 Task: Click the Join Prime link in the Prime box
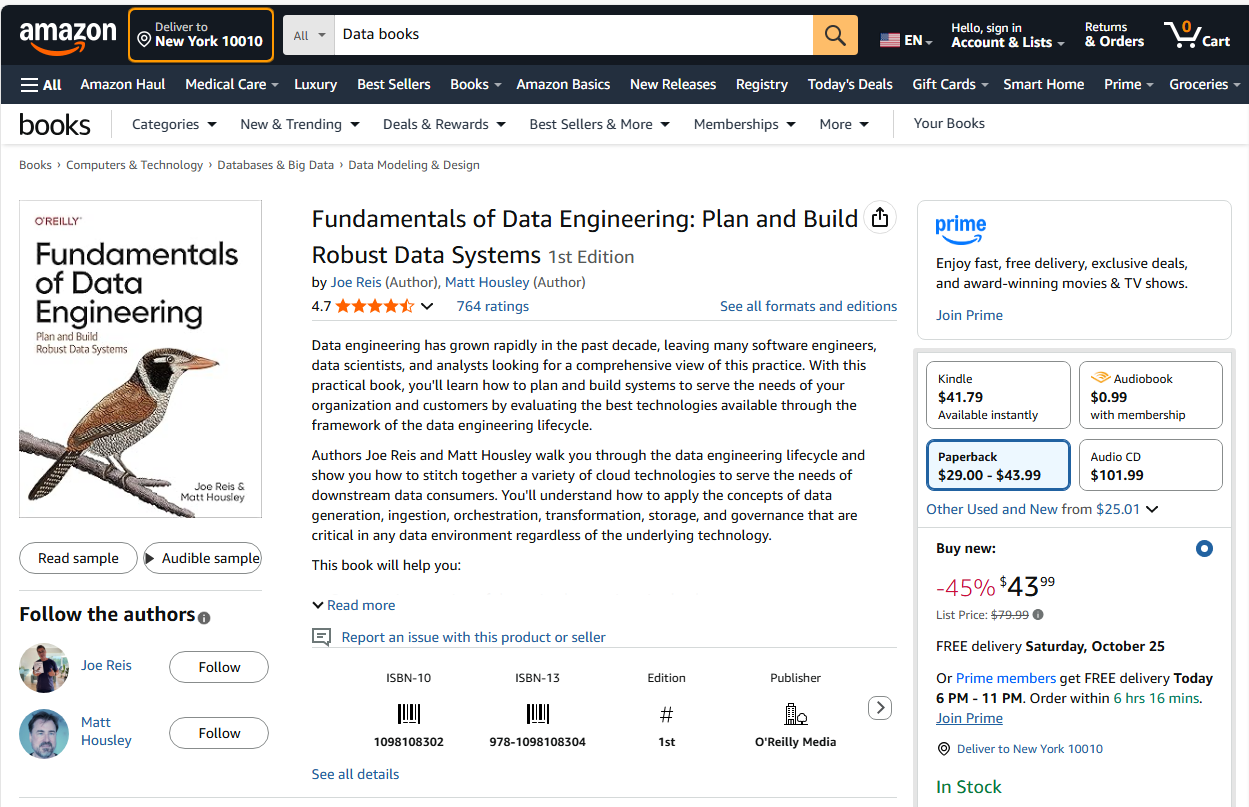pos(969,315)
